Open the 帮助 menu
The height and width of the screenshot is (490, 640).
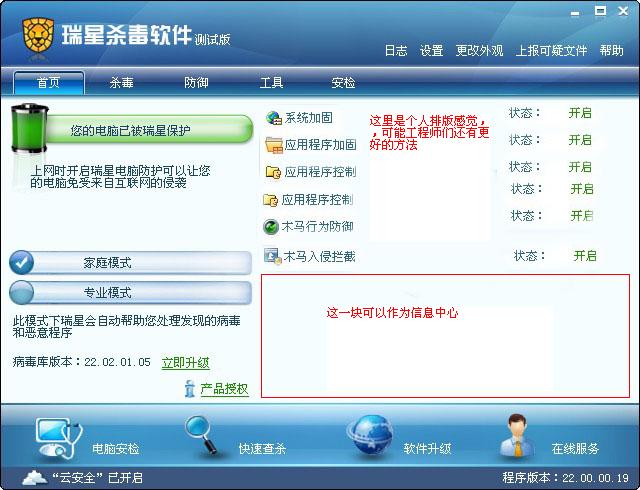611,51
